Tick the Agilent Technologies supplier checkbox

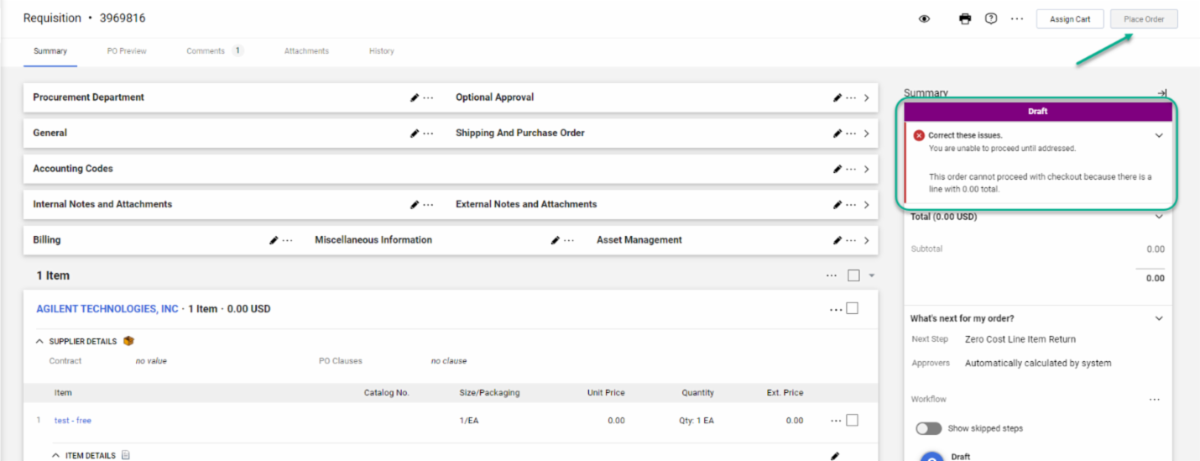coord(852,309)
